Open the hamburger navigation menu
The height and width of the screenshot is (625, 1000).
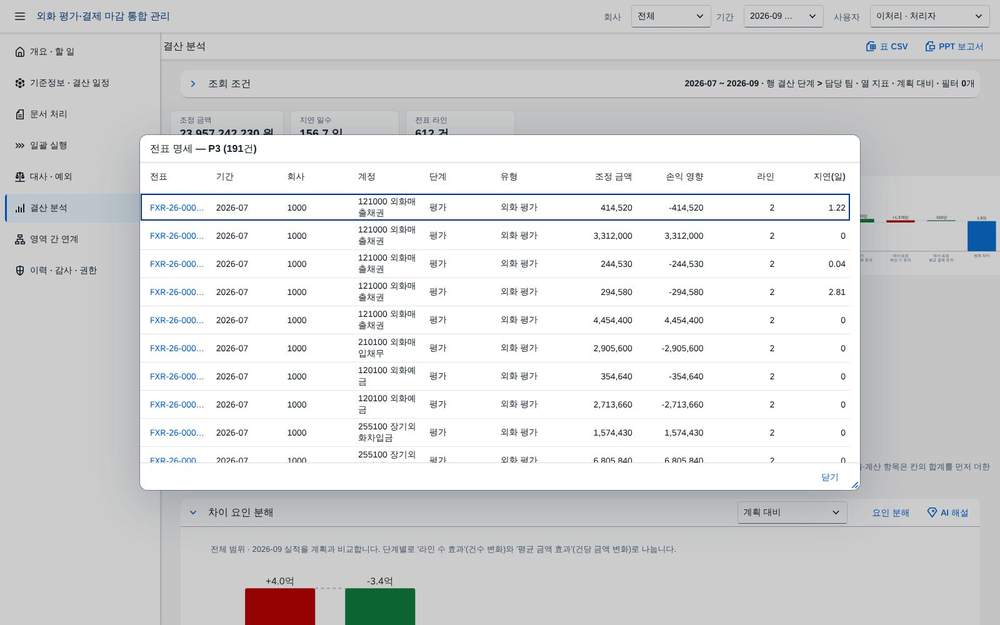(x=20, y=16)
